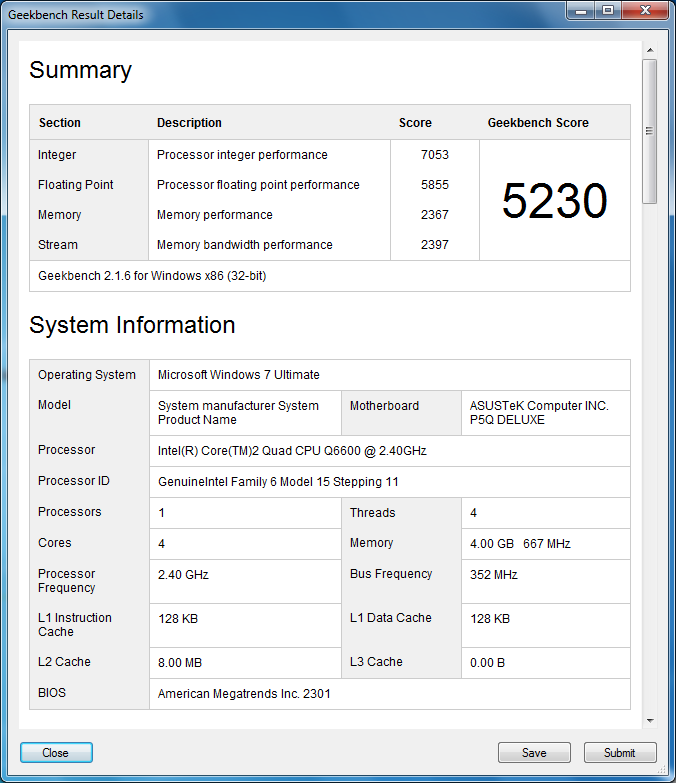Click the vertical scrollbar thumb

650,131
